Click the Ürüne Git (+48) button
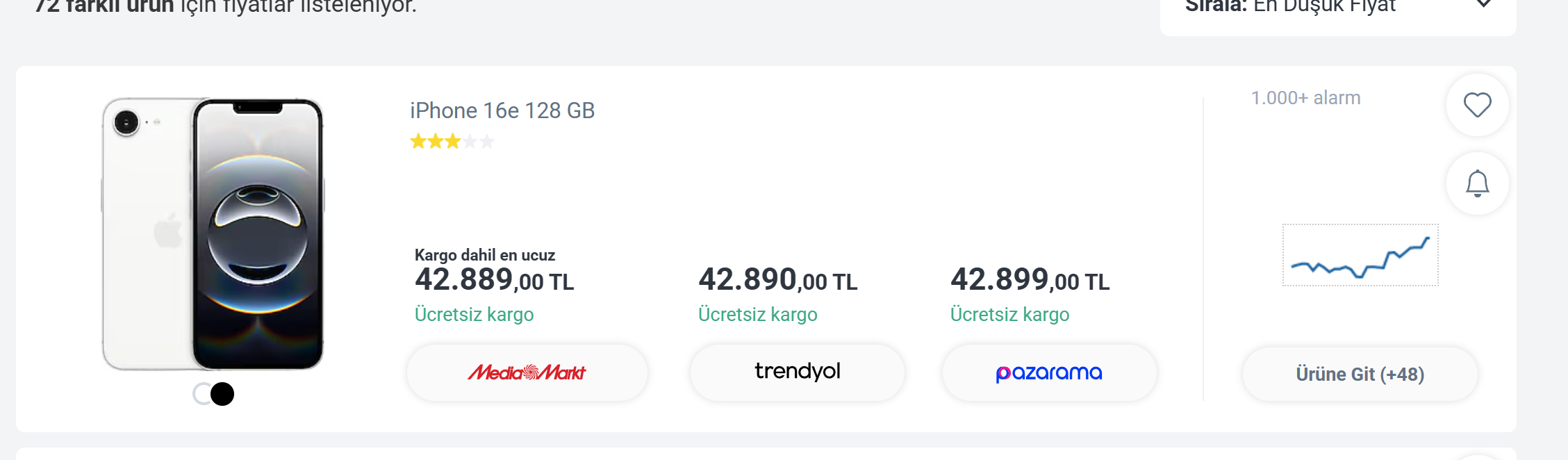This screenshot has height=460, width=1568. [1360, 374]
